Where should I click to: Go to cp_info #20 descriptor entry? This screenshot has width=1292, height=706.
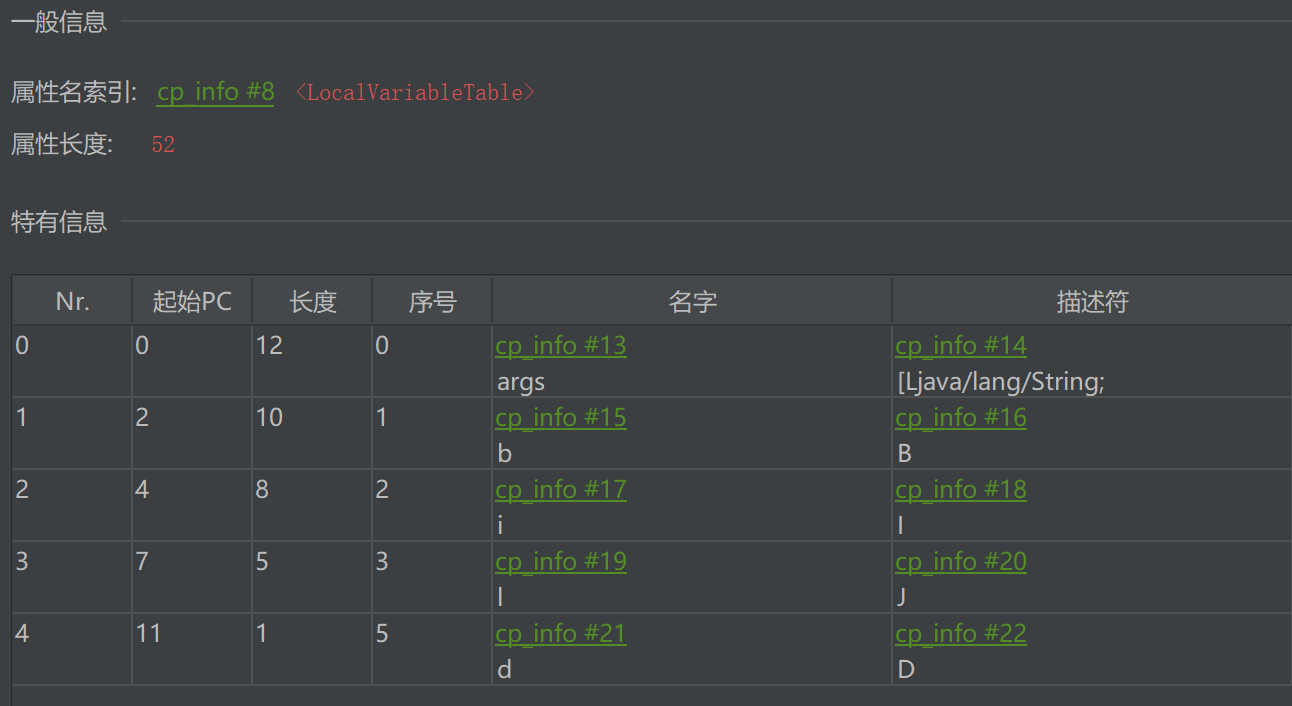(x=961, y=562)
